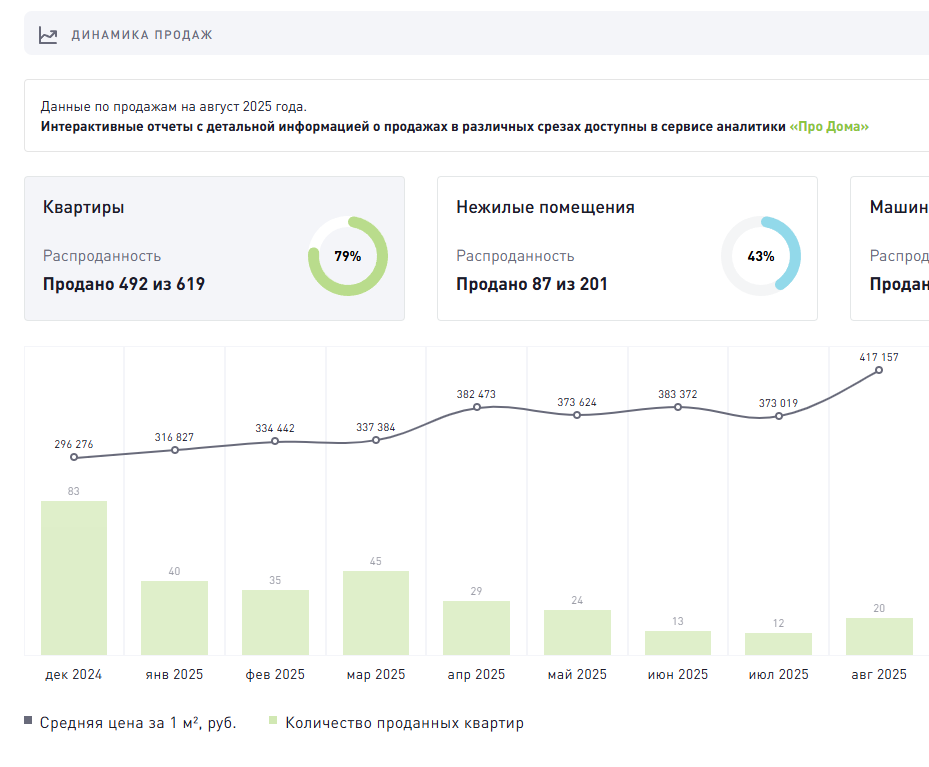Viewport: 929px width, 767px height.
Task: Click the 417 157 price data point
Action: click(879, 370)
